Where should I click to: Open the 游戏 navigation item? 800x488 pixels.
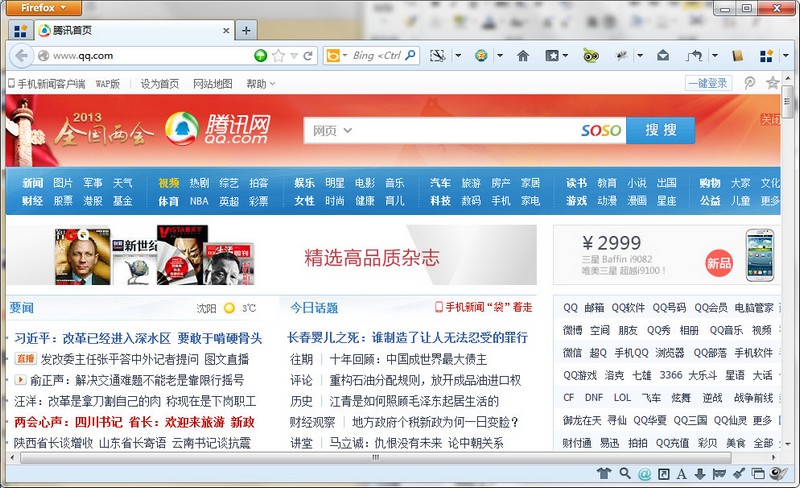[x=577, y=201]
